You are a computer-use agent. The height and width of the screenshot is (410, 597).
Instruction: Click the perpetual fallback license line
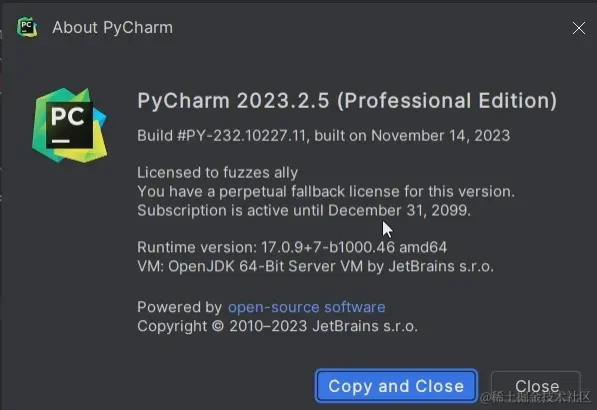pos(326,191)
